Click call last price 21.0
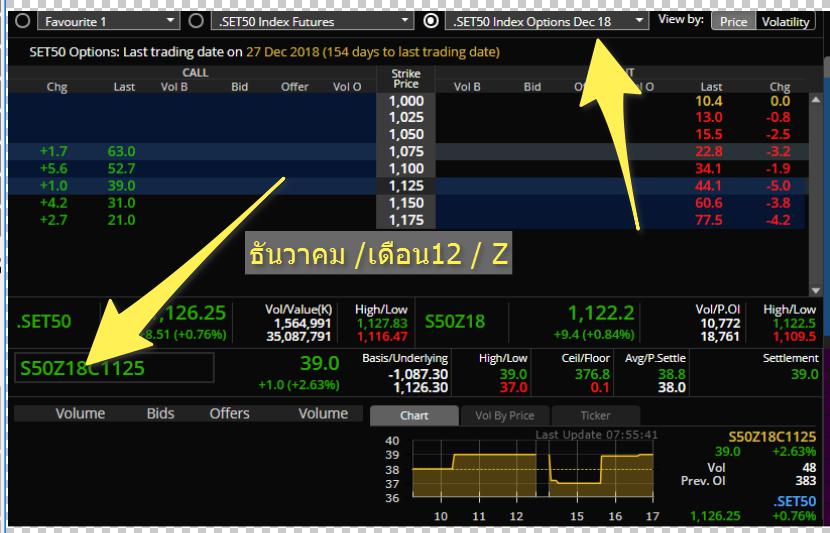 (121, 220)
